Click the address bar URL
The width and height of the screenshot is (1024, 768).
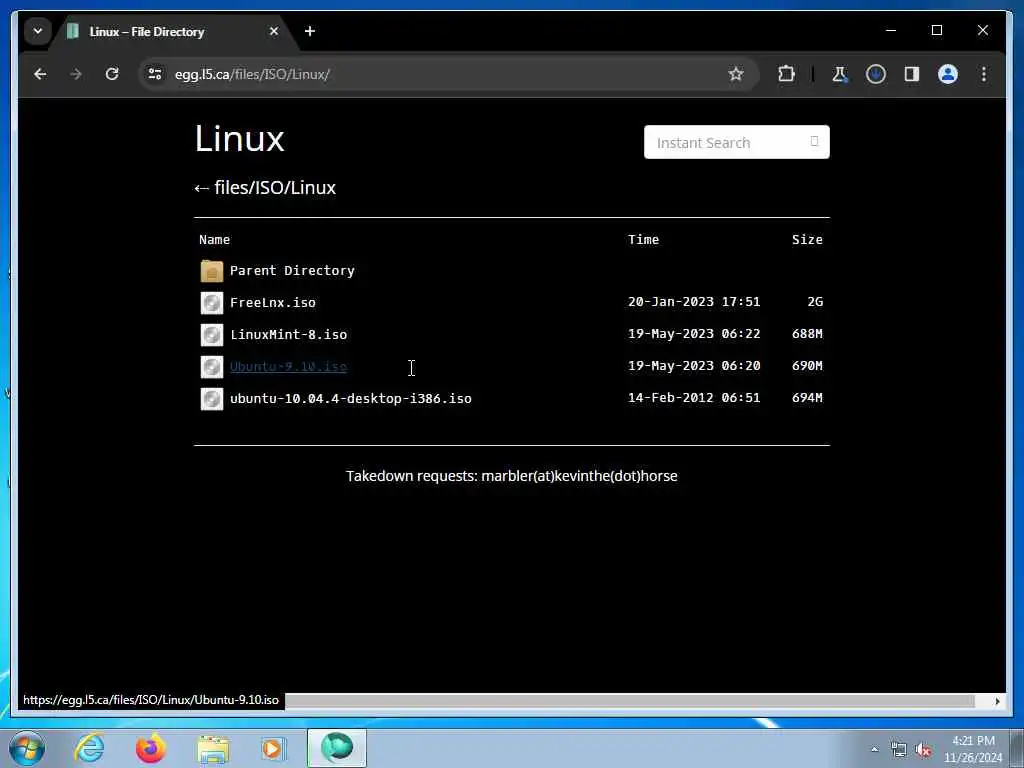[x=252, y=74]
